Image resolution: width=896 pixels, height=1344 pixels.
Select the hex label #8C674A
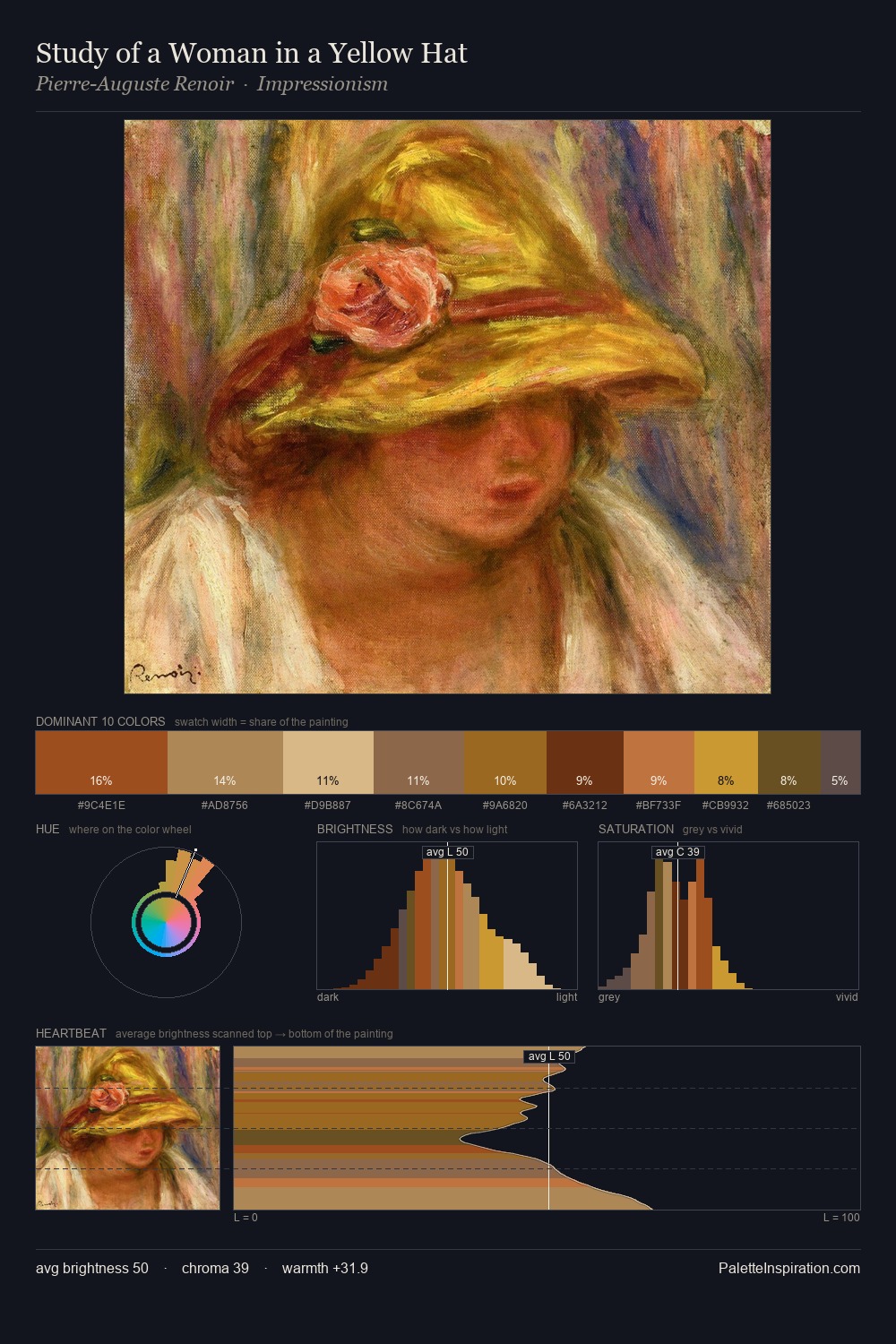tap(418, 806)
